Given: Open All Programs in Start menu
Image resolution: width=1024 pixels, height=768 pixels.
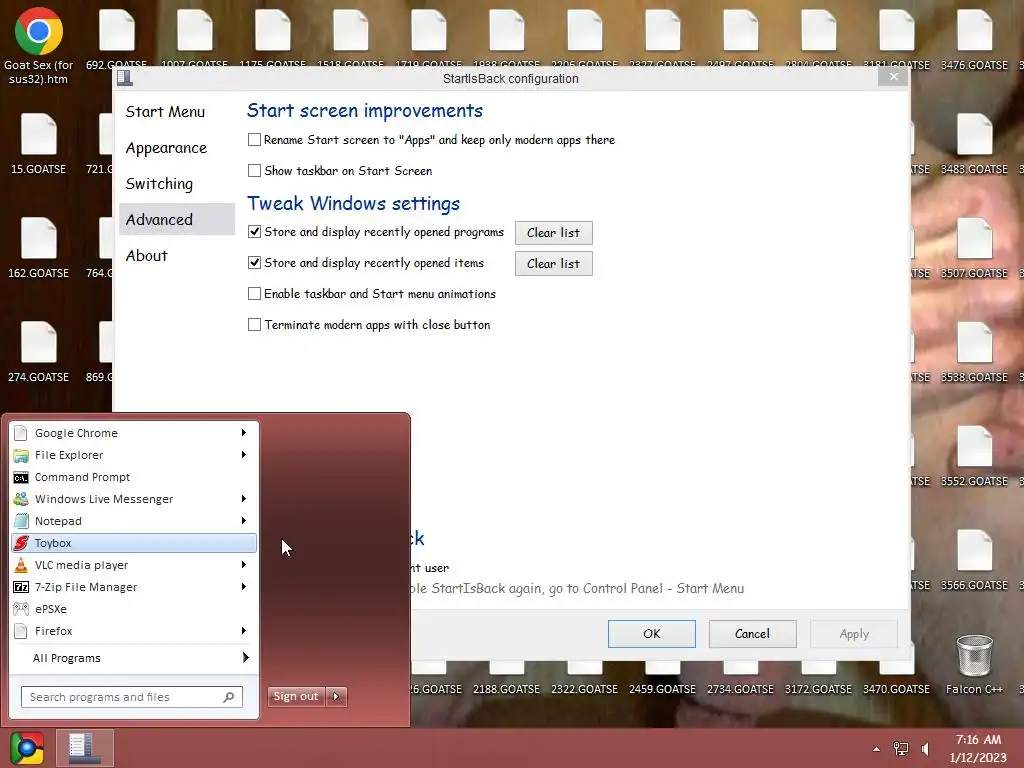Looking at the screenshot, I should (x=134, y=658).
